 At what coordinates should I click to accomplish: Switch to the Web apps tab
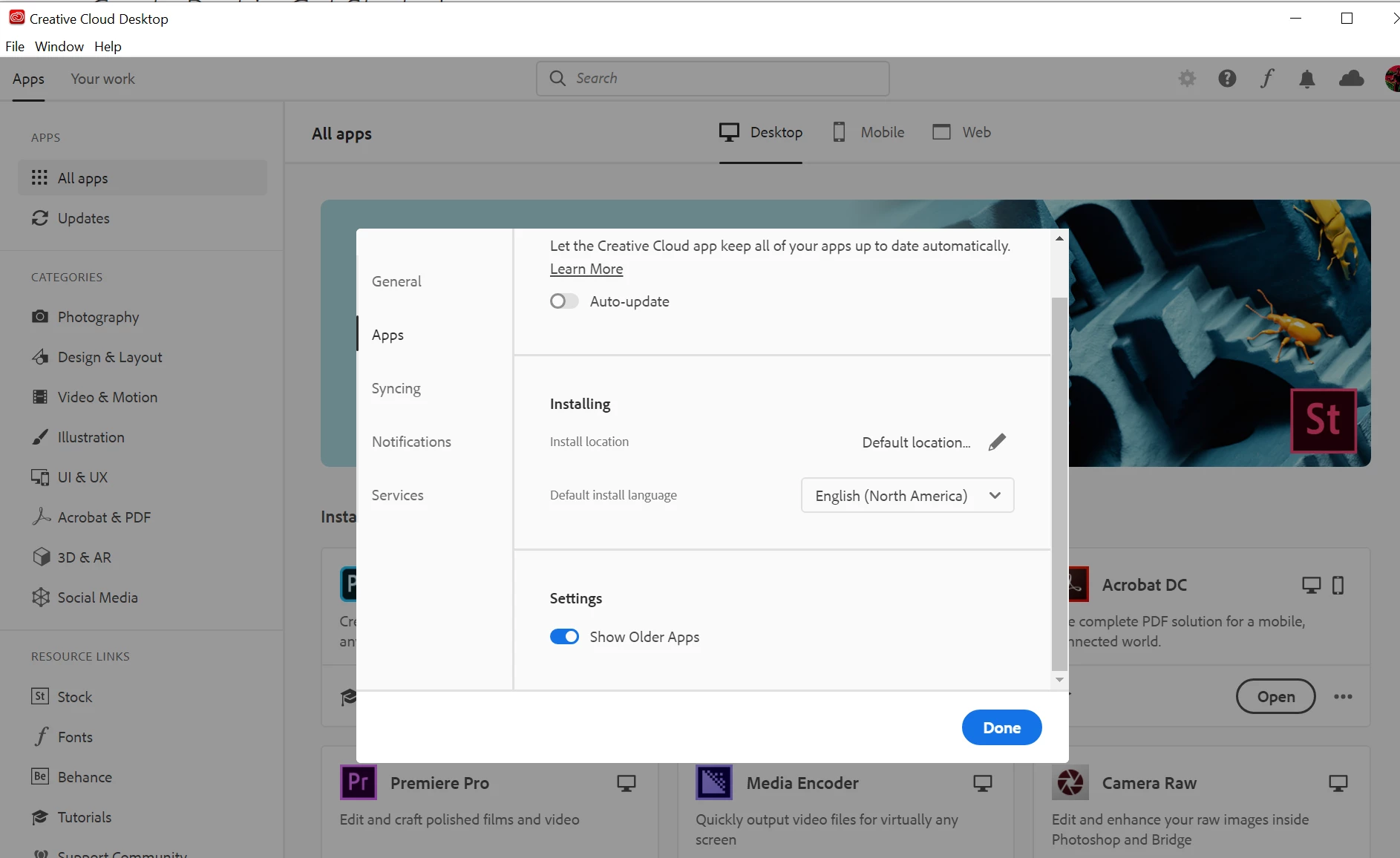click(x=961, y=132)
